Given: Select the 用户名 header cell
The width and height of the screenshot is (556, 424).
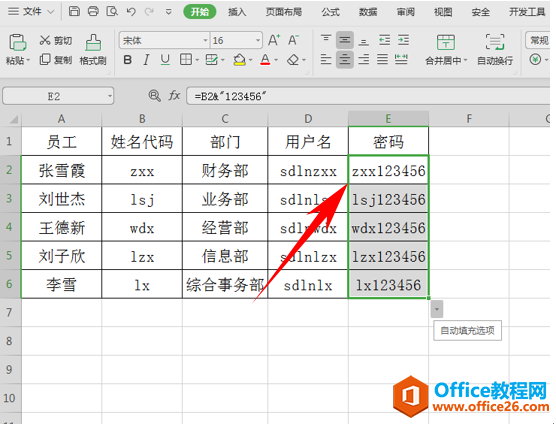Looking at the screenshot, I should (308, 141).
